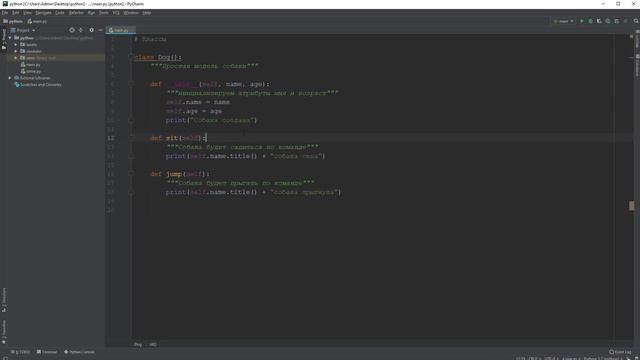Screen dimensions: 640x360
Task: Open the SciView stripe on right edge
Action: click(637, 39)
